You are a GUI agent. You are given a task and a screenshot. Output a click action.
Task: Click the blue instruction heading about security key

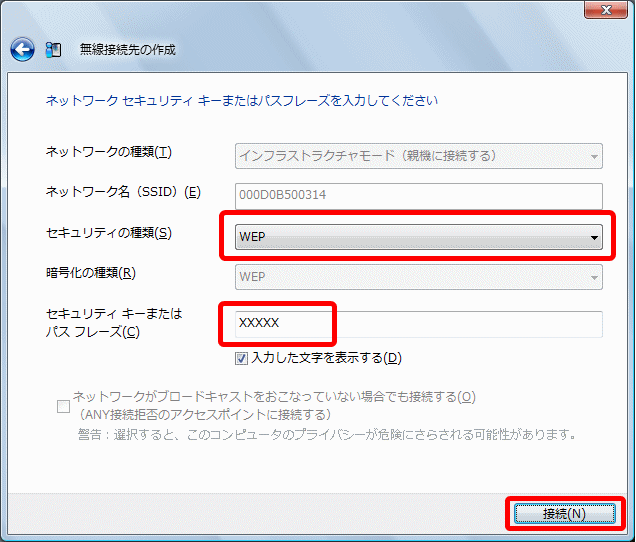[242, 101]
